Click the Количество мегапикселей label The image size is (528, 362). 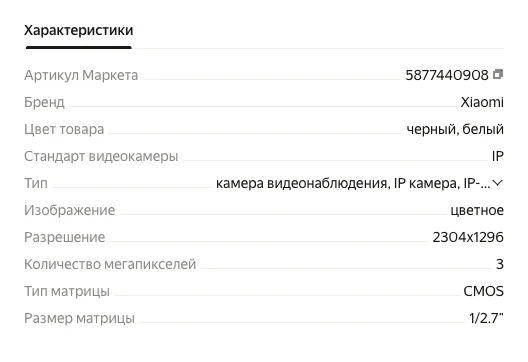[110, 264]
